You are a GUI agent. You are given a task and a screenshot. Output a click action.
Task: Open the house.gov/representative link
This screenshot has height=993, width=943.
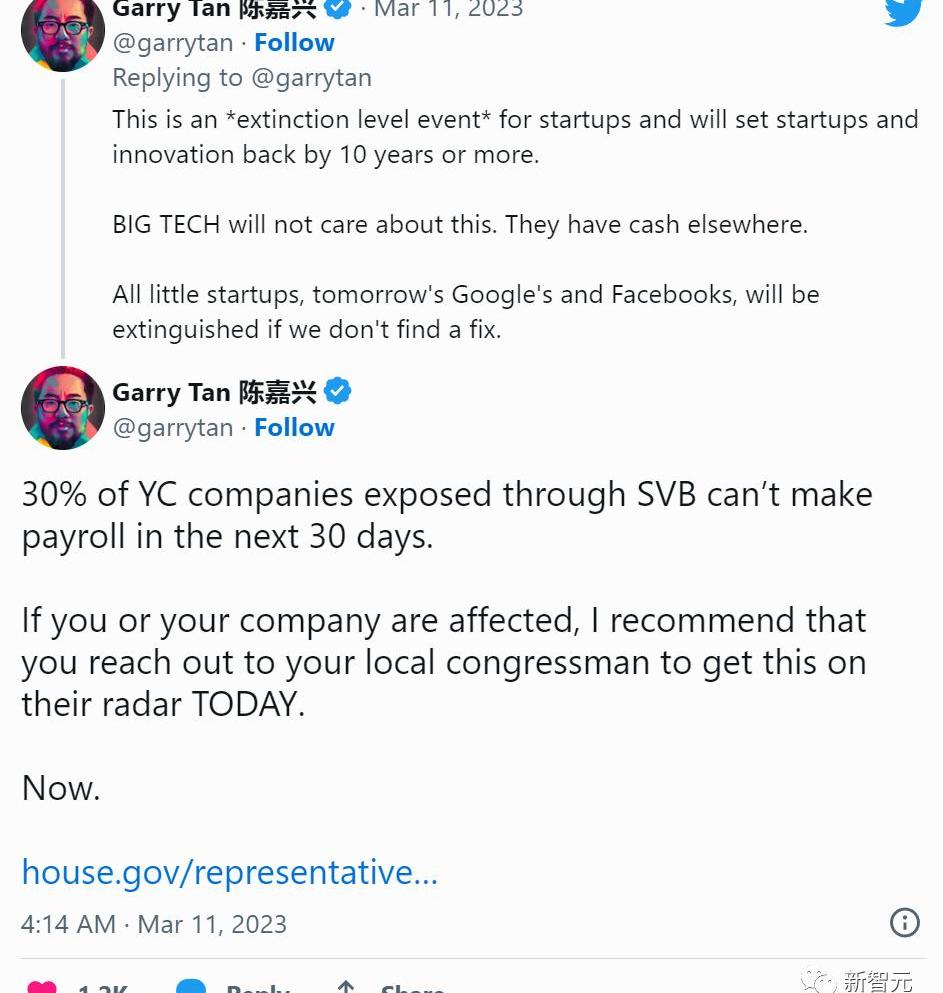click(x=229, y=872)
